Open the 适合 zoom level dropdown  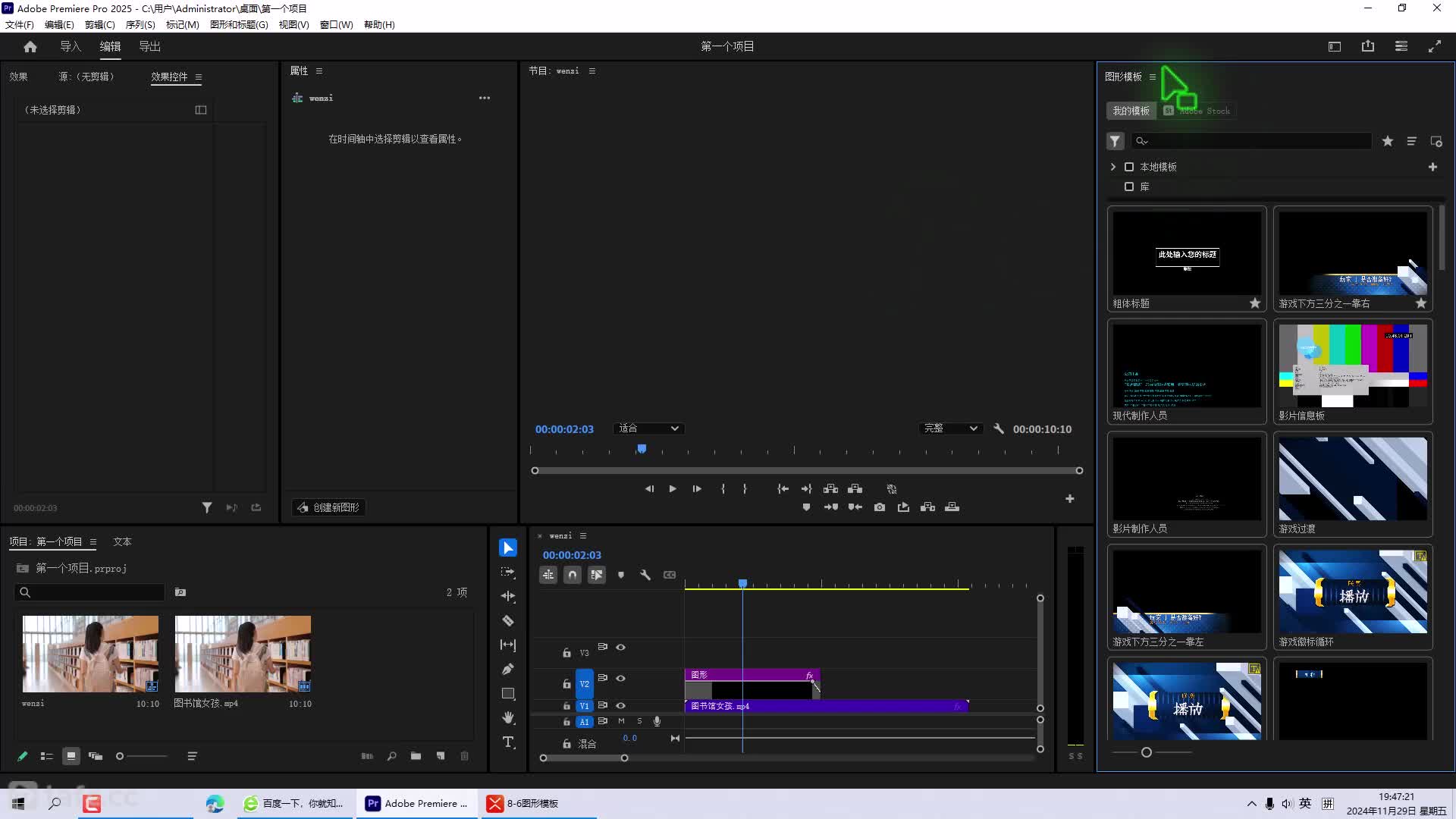649,428
